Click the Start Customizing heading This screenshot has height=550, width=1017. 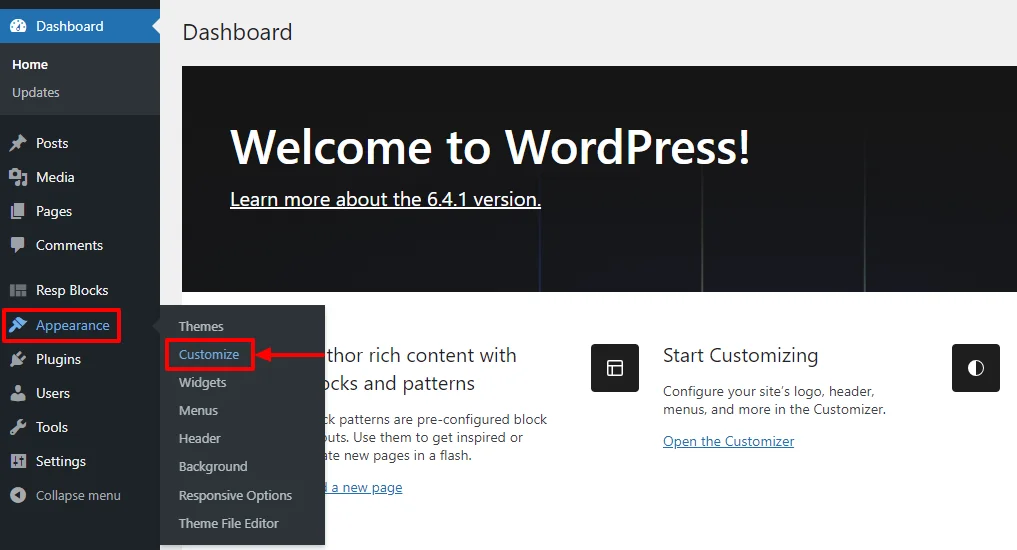pos(740,355)
